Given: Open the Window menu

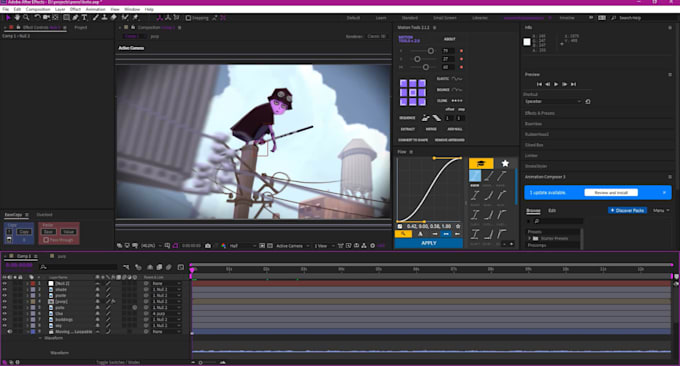Looking at the screenshot, I should [x=132, y=9].
